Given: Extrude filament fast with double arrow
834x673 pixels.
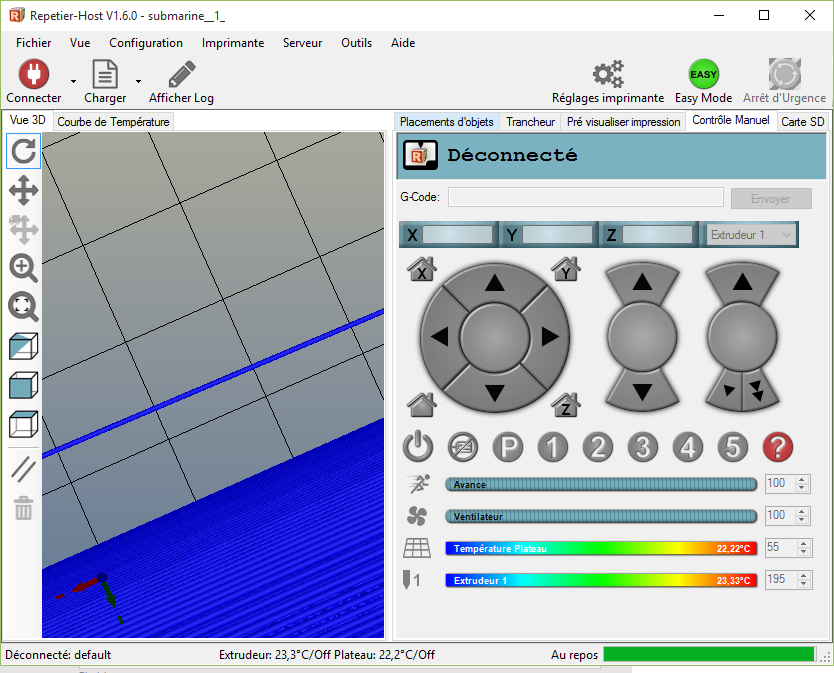Looking at the screenshot, I should (x=757, y=391).
